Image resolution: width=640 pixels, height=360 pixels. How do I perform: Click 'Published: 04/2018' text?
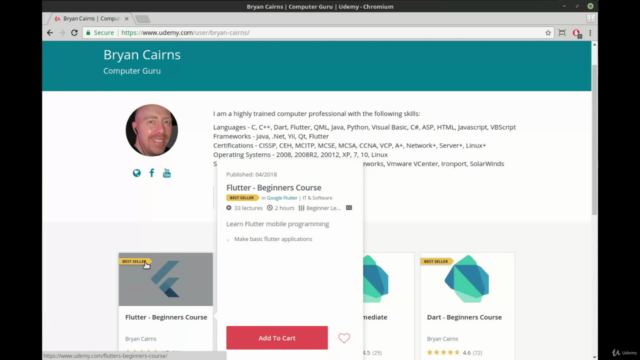[251, 174]
